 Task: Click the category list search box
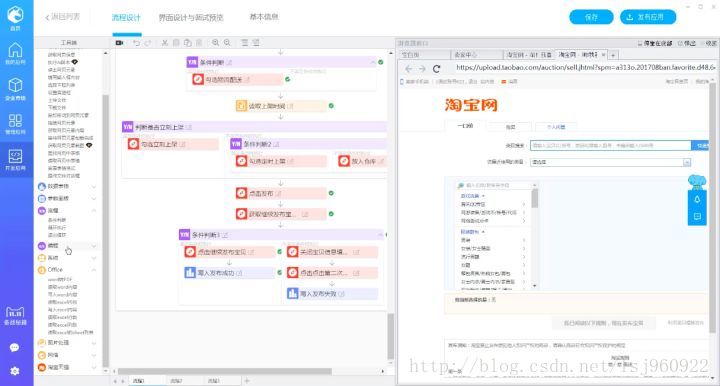tap(495, 185)
